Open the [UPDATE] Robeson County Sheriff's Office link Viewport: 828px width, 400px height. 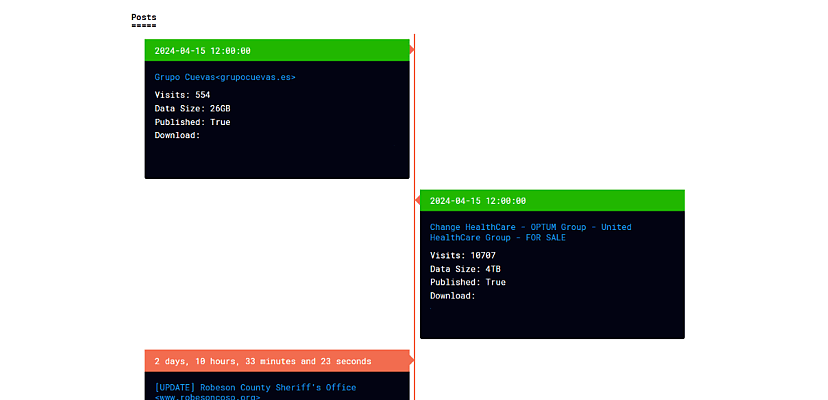point(255,392)
